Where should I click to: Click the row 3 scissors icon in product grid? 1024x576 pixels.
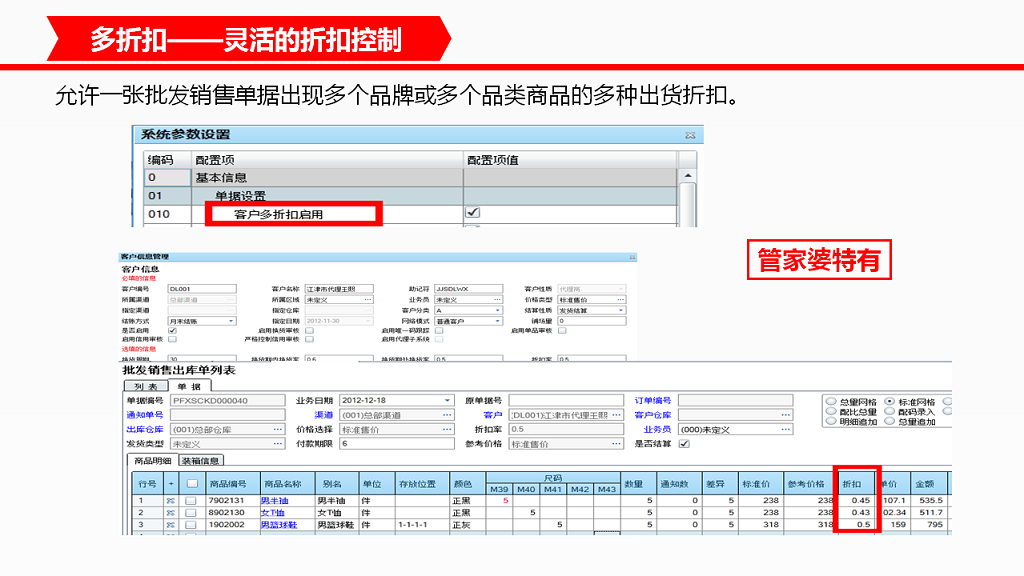point(170,524)
